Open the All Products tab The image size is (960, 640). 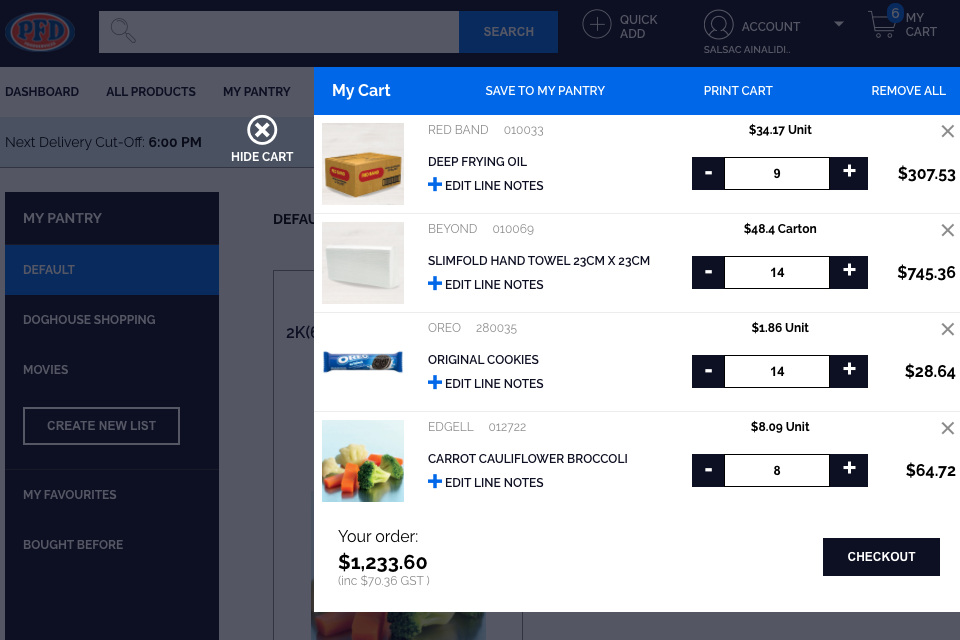point(151,92)
